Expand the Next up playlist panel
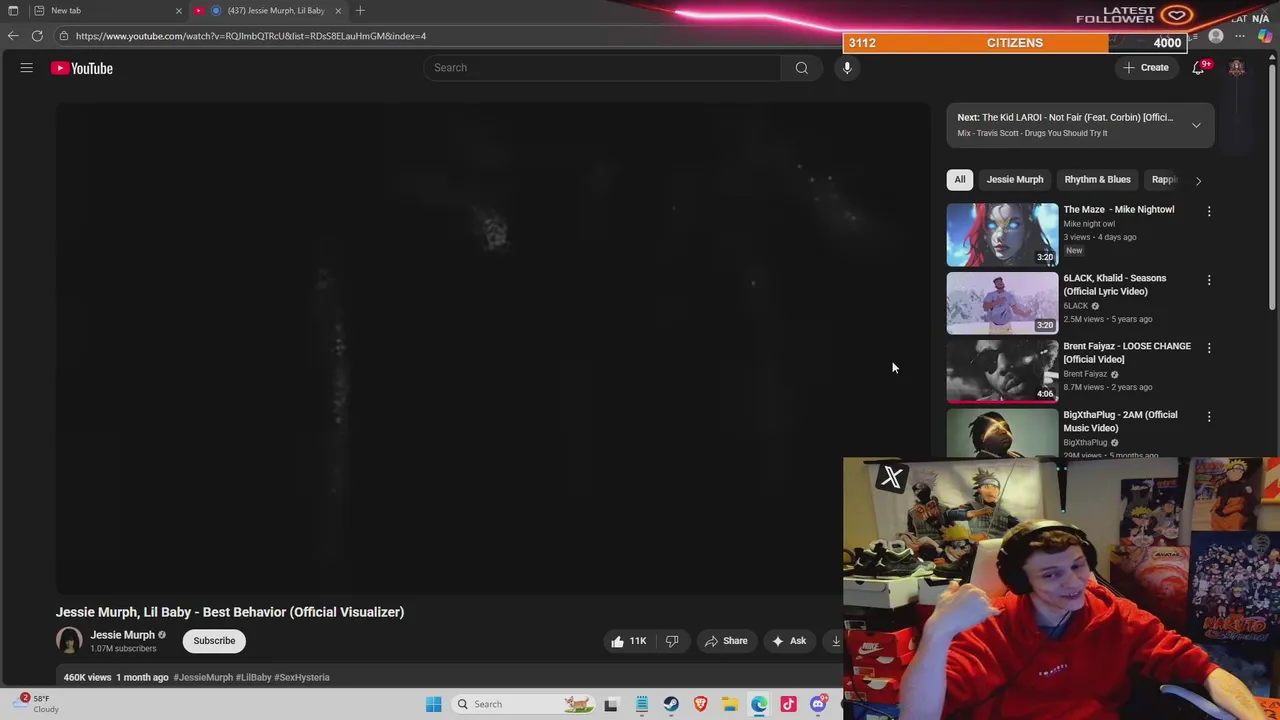The height and width of the screenshot is (720, 1280). (x=1196, y=125)
